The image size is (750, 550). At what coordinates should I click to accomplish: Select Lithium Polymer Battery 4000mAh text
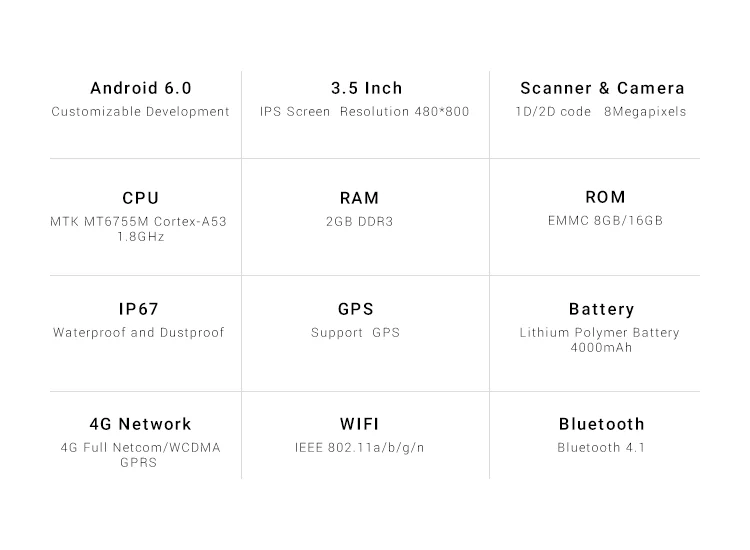click(x=600, y=340)
